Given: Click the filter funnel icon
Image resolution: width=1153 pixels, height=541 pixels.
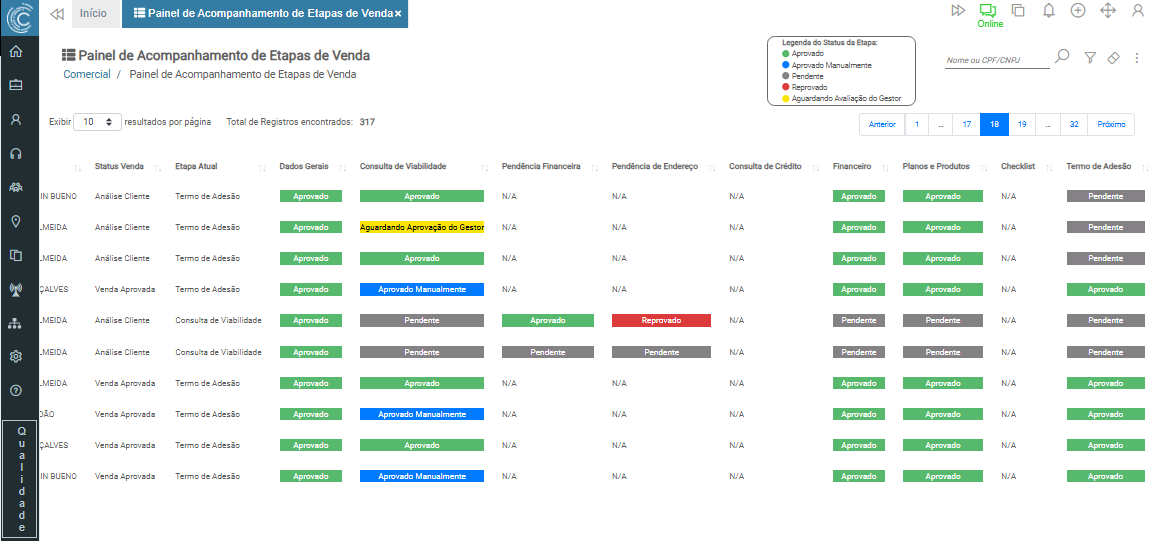Looking at the screenshot, I should tap(1091, 58).
